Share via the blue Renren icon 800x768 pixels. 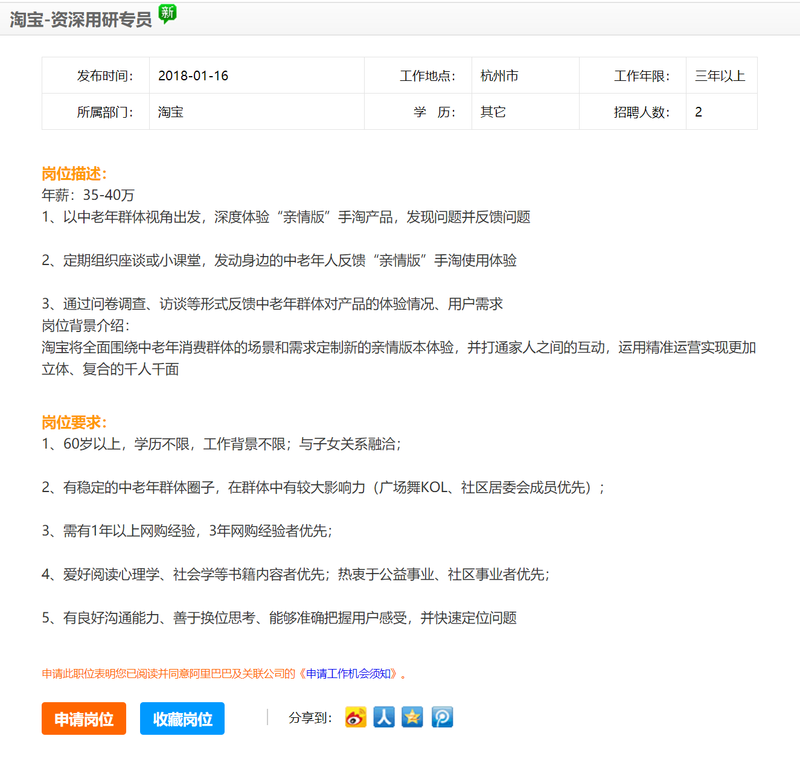point(384,717)
